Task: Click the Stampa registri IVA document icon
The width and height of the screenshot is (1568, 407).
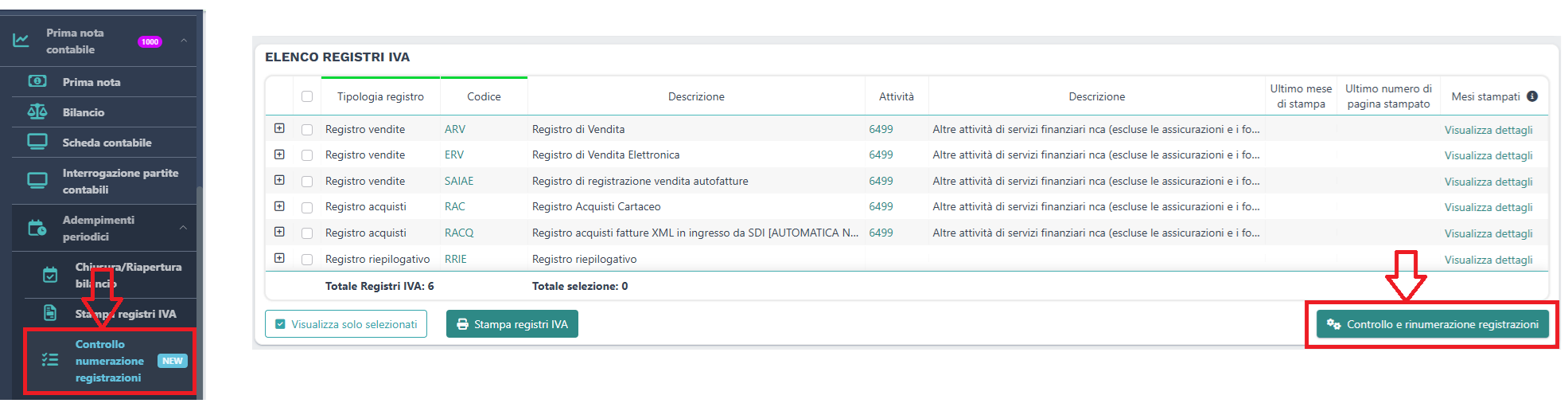Action: (x=50, y=313)
